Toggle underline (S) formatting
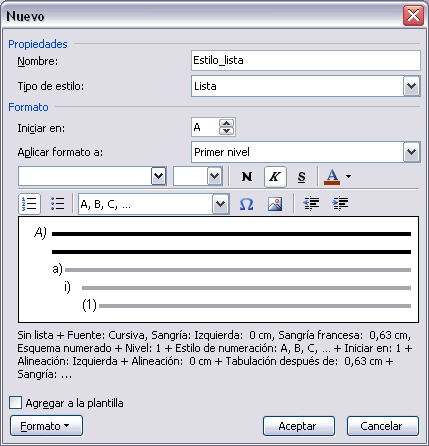 click(x=301, y=176)
